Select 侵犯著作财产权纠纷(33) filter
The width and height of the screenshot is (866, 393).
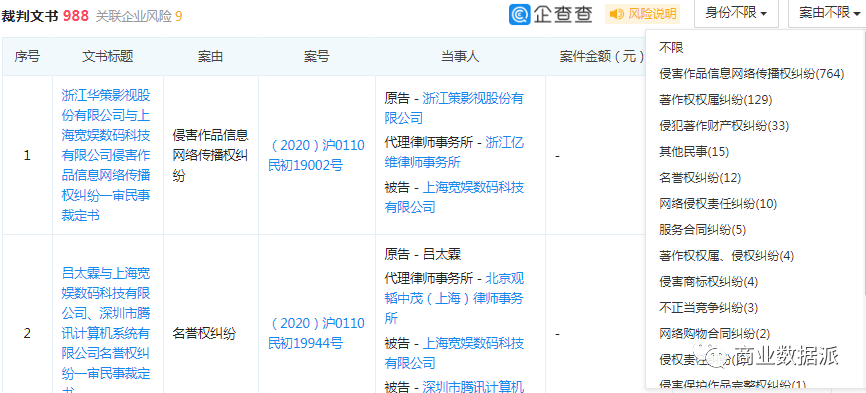[724, 126]
